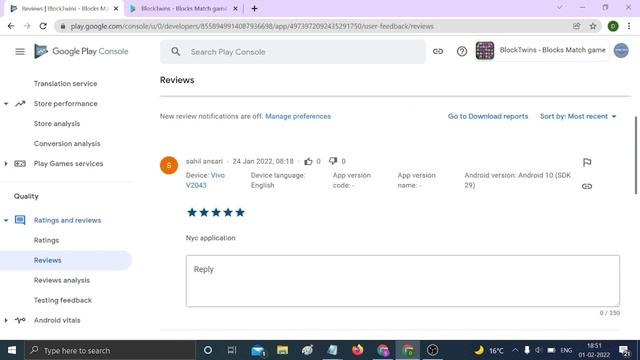Click Android vitals pulse icon
The image size is (640, 360).
(x=20, y=320)
